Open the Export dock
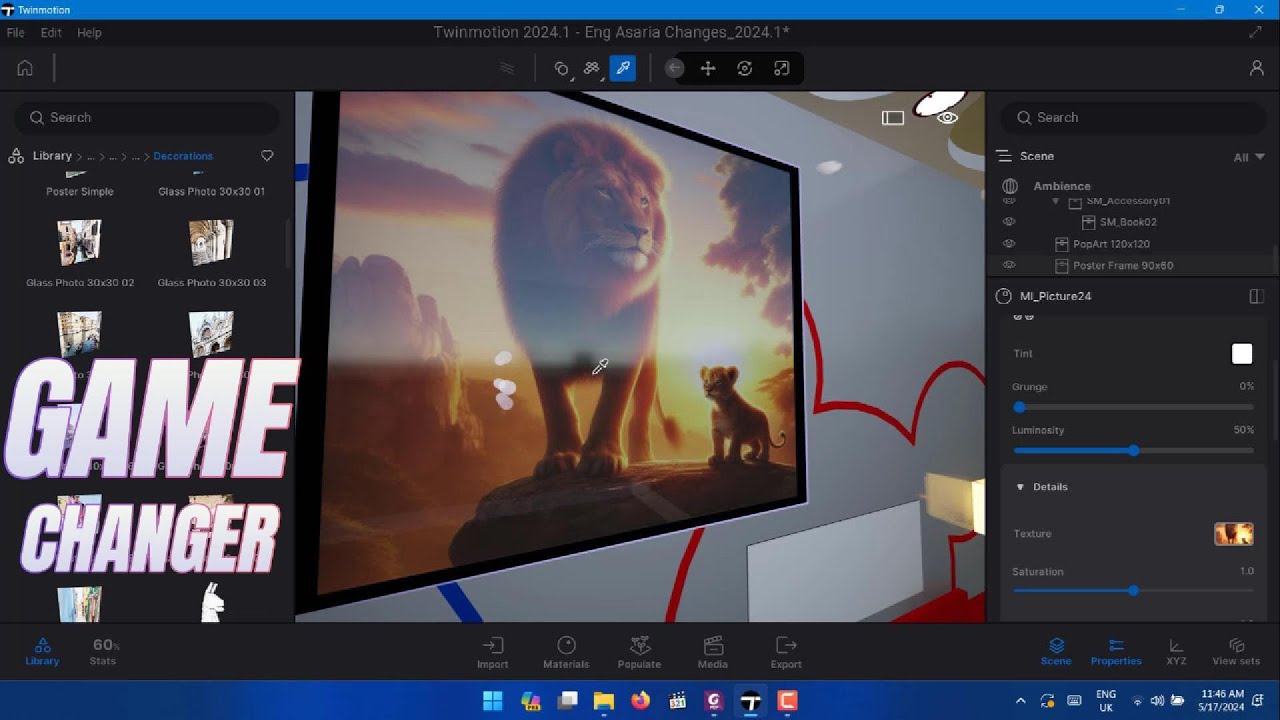 [786, 652]
